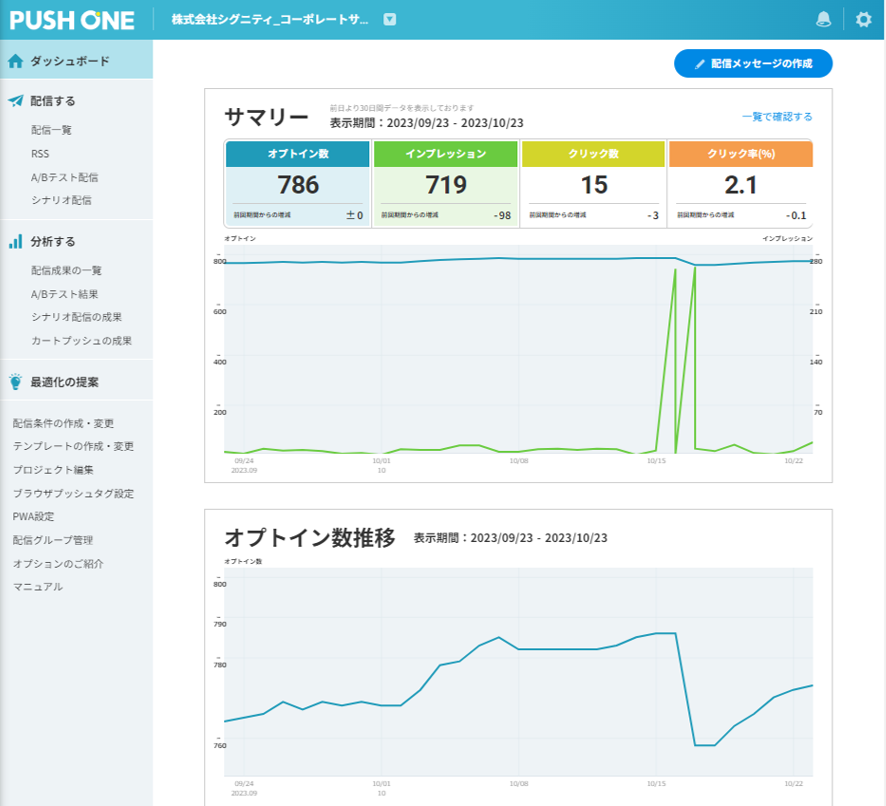The image size is (886, 806).
Task: Click the lightbulb 最適化の提案 icon
Action: [x=15, y=381]
